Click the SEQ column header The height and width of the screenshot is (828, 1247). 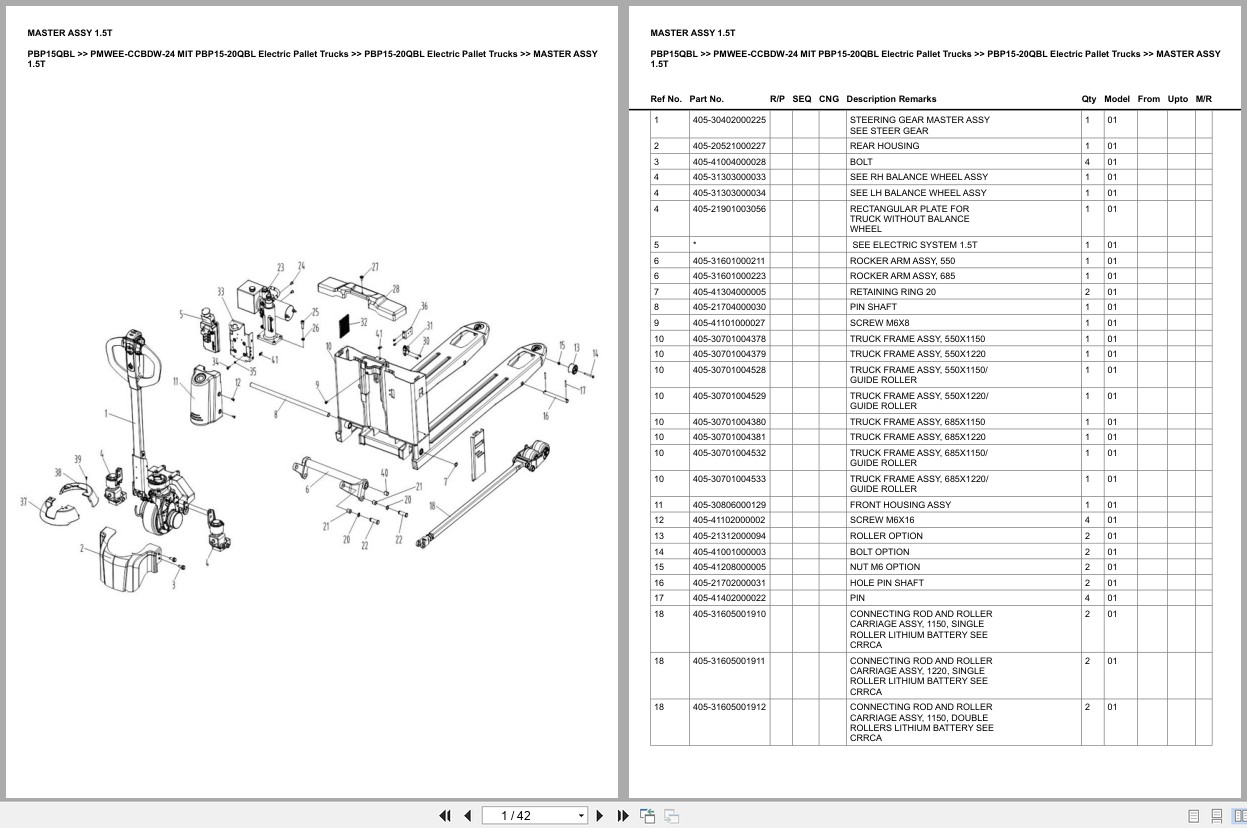coord(802,99)
